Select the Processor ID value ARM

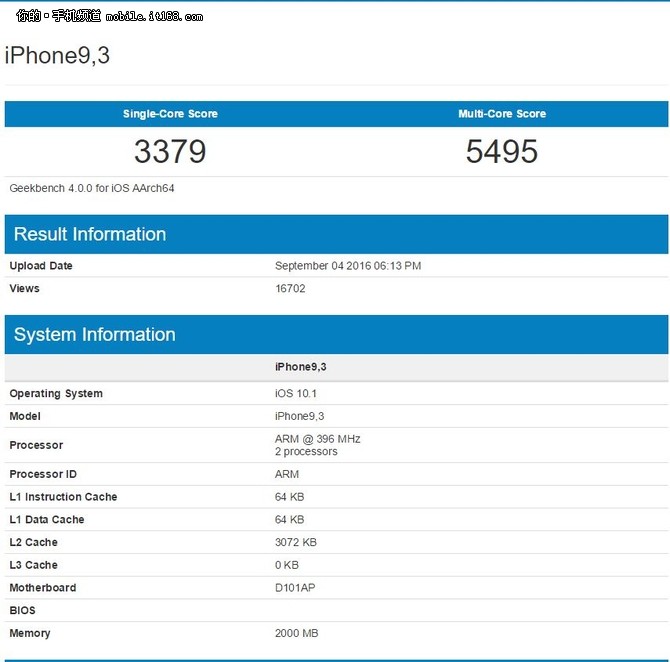pos(287,474)
